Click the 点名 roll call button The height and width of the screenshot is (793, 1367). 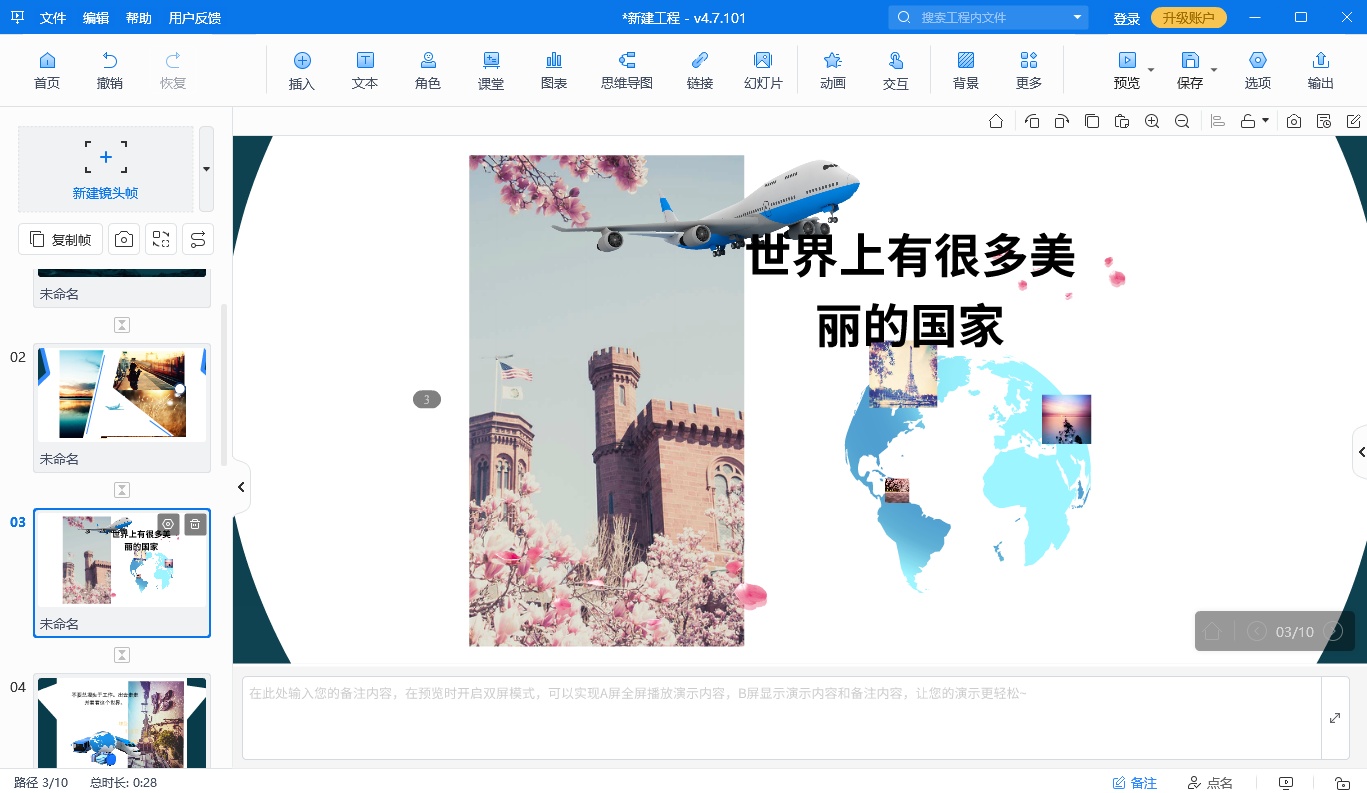pyautogui.click(x=1210, y=783)
